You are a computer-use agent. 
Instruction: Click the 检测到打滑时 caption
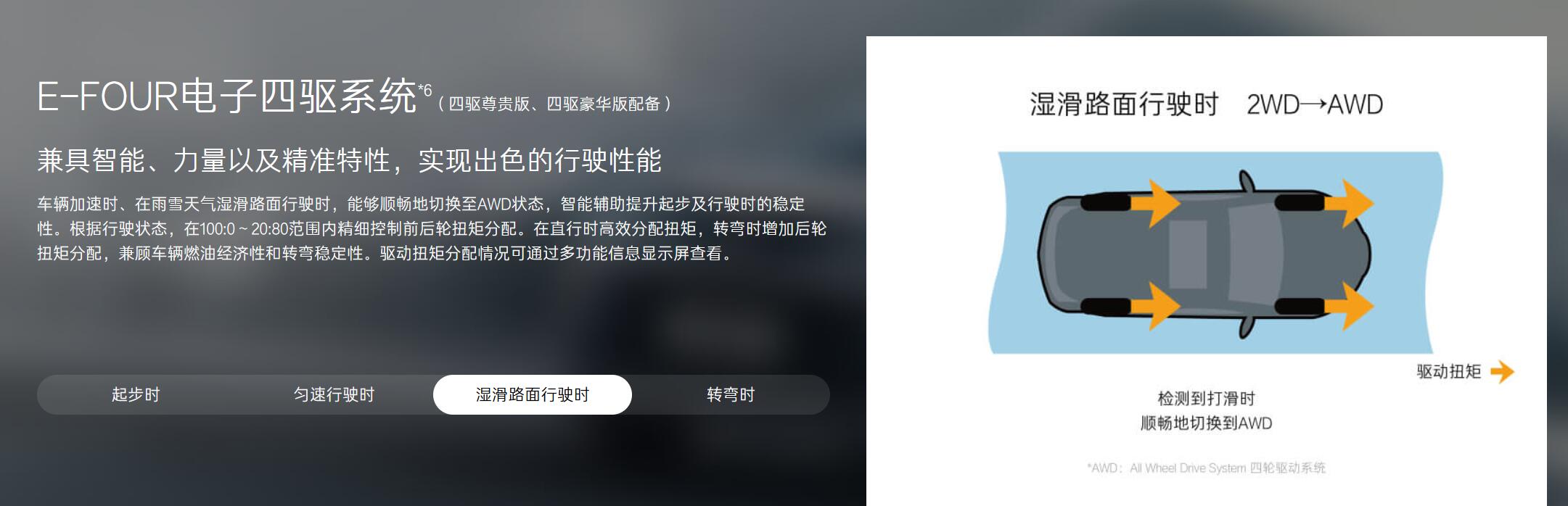click(1206, 398)
